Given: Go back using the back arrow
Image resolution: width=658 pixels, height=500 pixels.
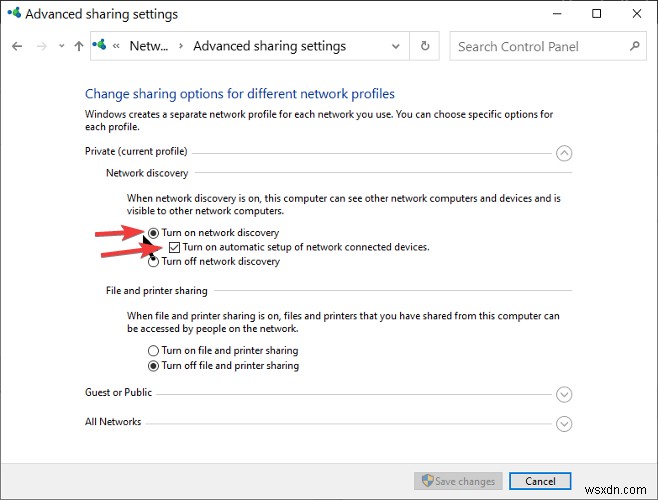Looking at the screenshot, I should pyautogui.click(x=17, y=46).
